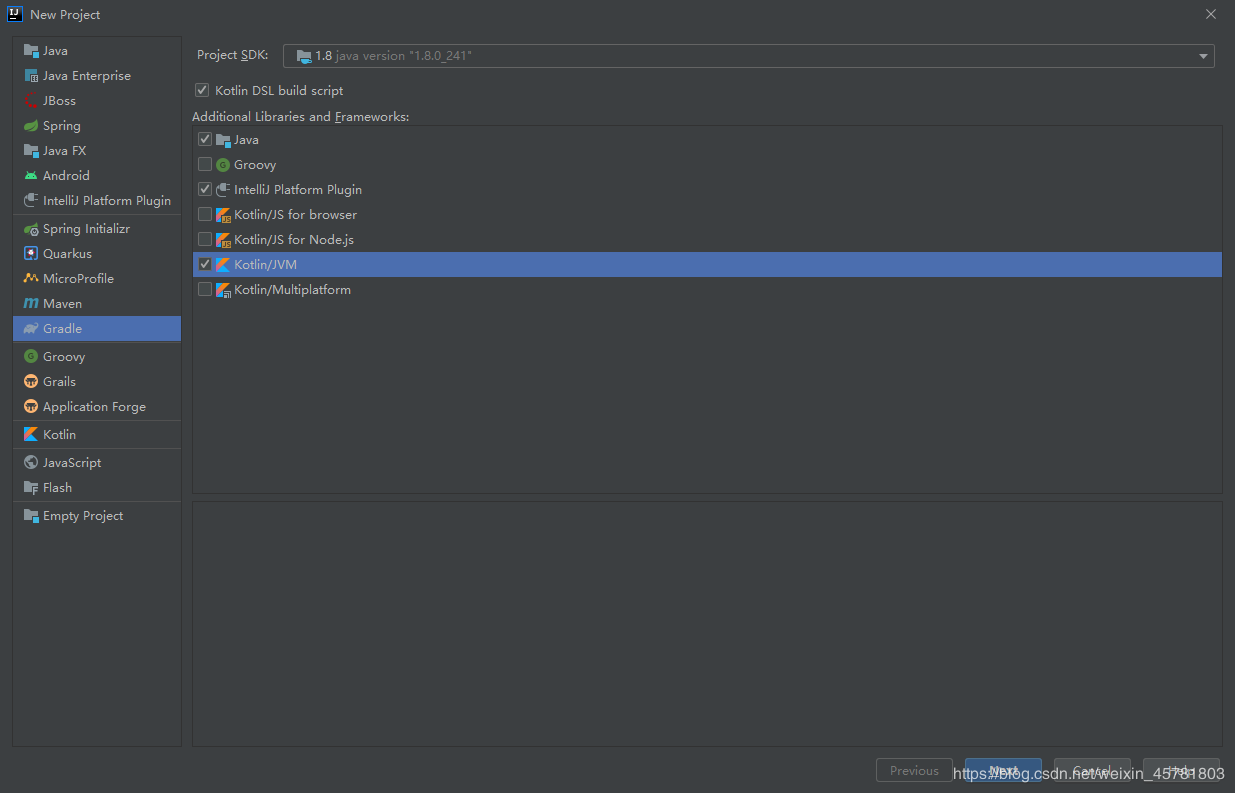Click the Kotlin logo icon in the sidebar
The image size is (1235, 793).
tap(31, 434)
